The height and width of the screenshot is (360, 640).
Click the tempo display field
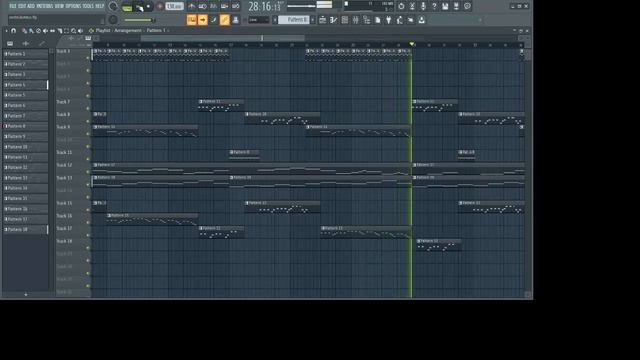pyautogui.click(x=175, y=7)
